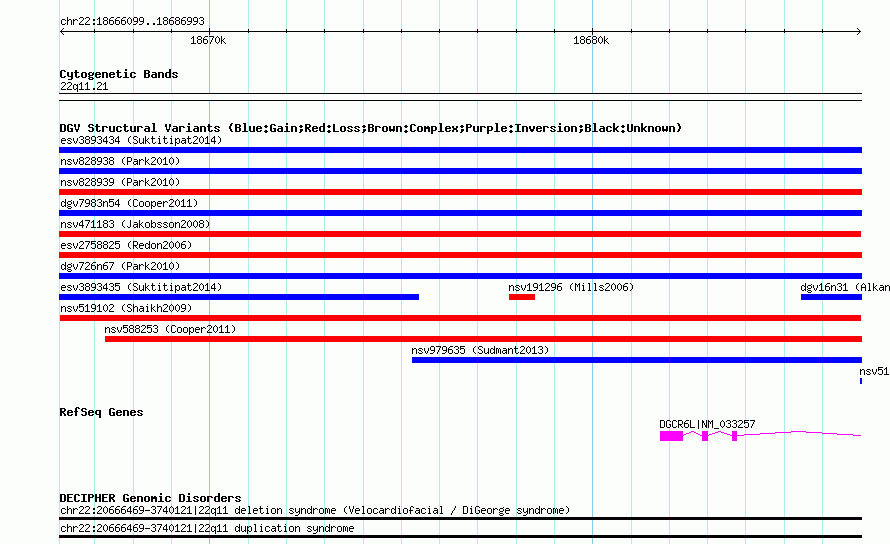Click the right arrow of the ruler

tap(858, 32)
